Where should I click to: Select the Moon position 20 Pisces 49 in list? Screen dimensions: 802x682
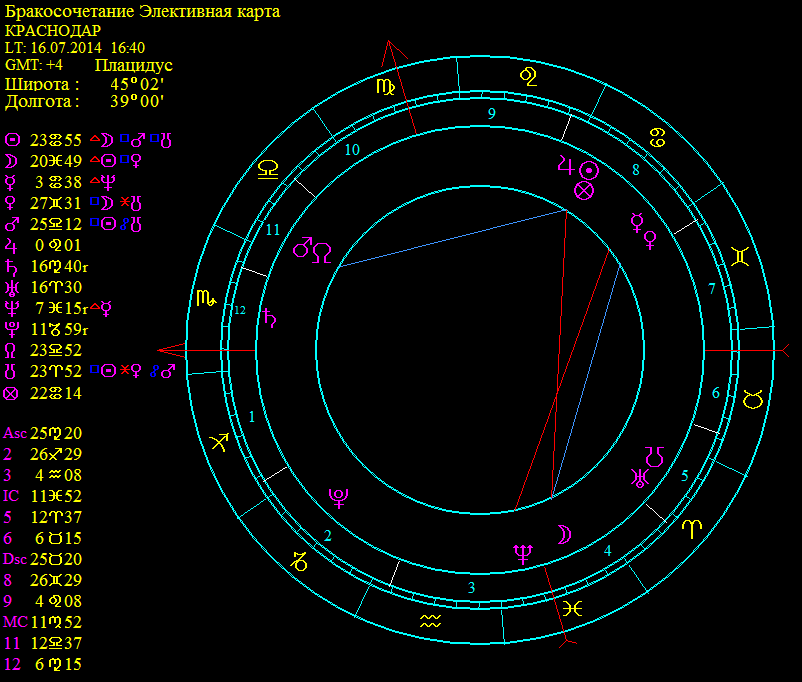tap(56, 161)
